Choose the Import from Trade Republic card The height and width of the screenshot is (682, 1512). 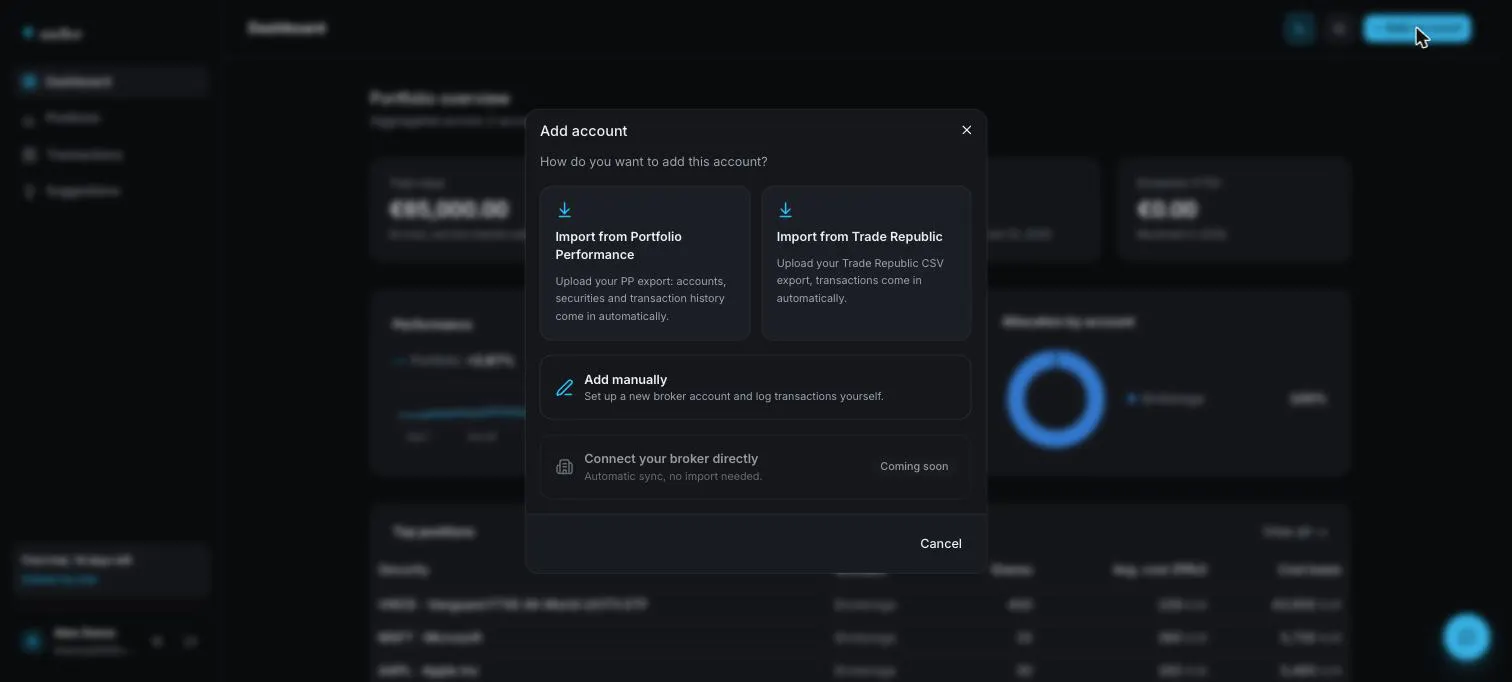(866, 263)
